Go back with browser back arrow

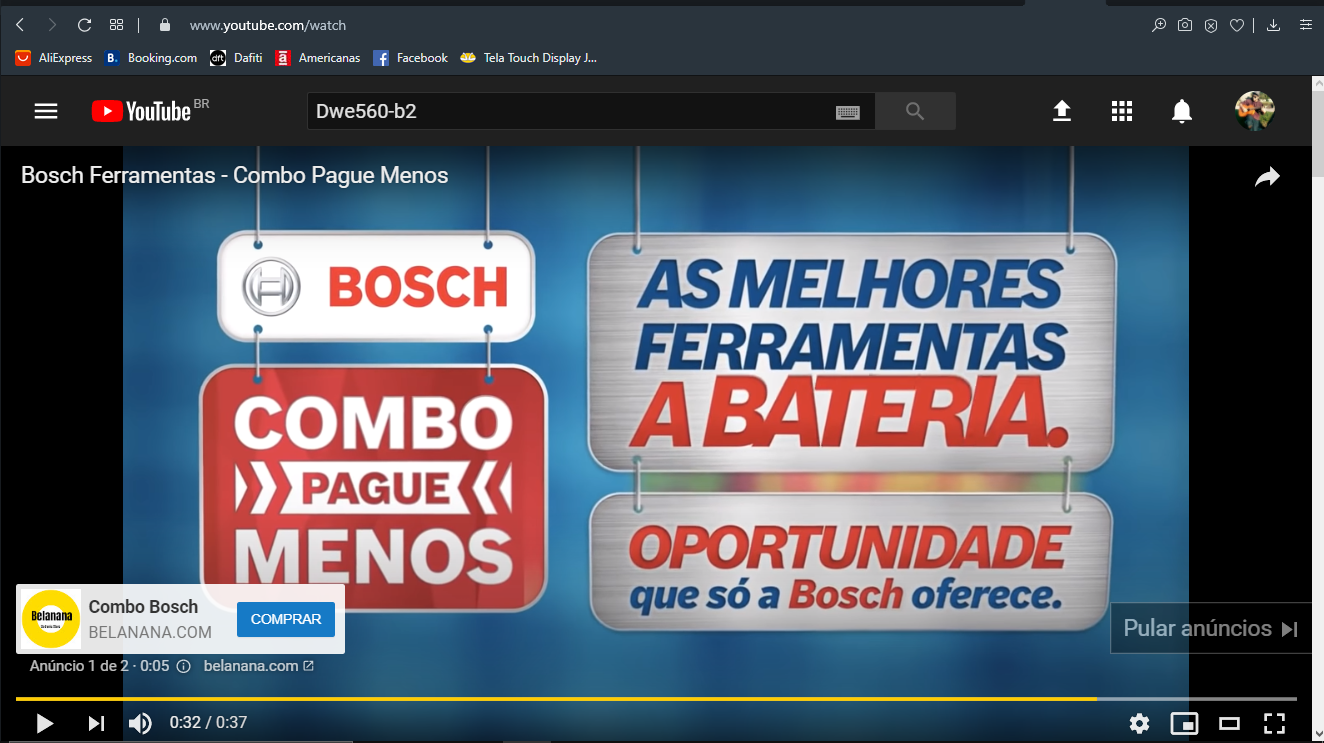coord(20,25)
